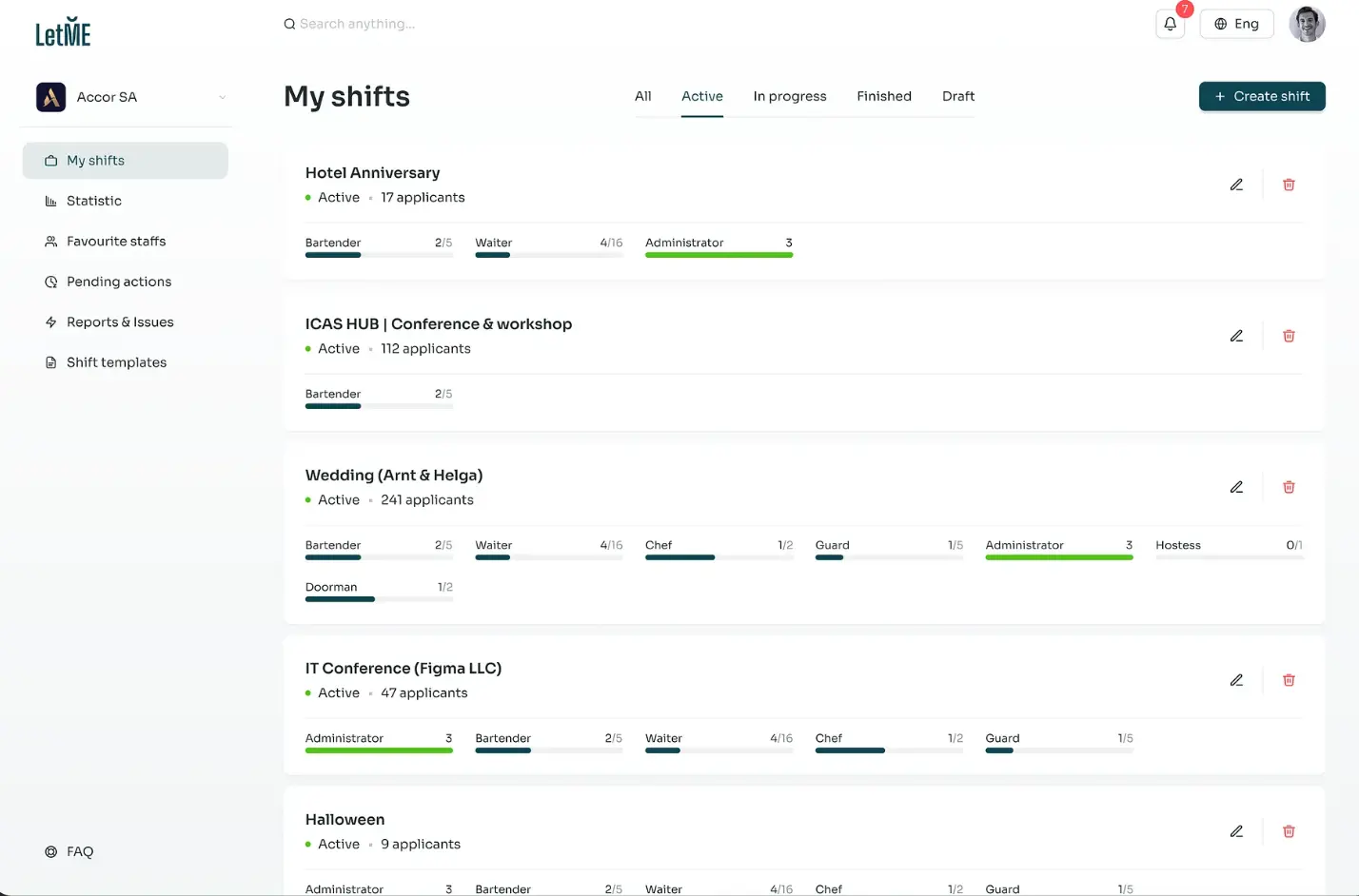Click the edit pencil for Hotel Anniversary
This screenshot has width=1359, height=896.
coord(1236,185)
